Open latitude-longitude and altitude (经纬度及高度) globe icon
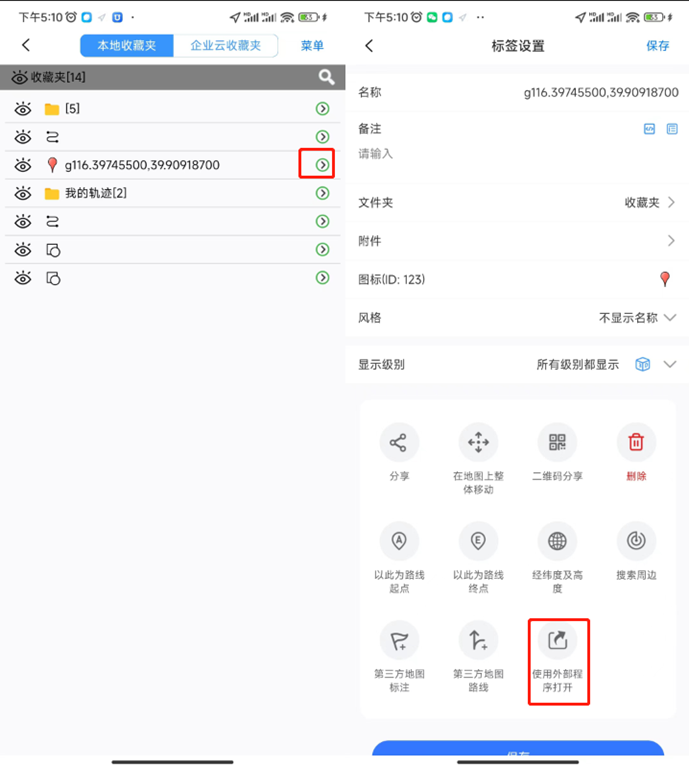Viewport: 689px width, 768px height. coord(557,541)
